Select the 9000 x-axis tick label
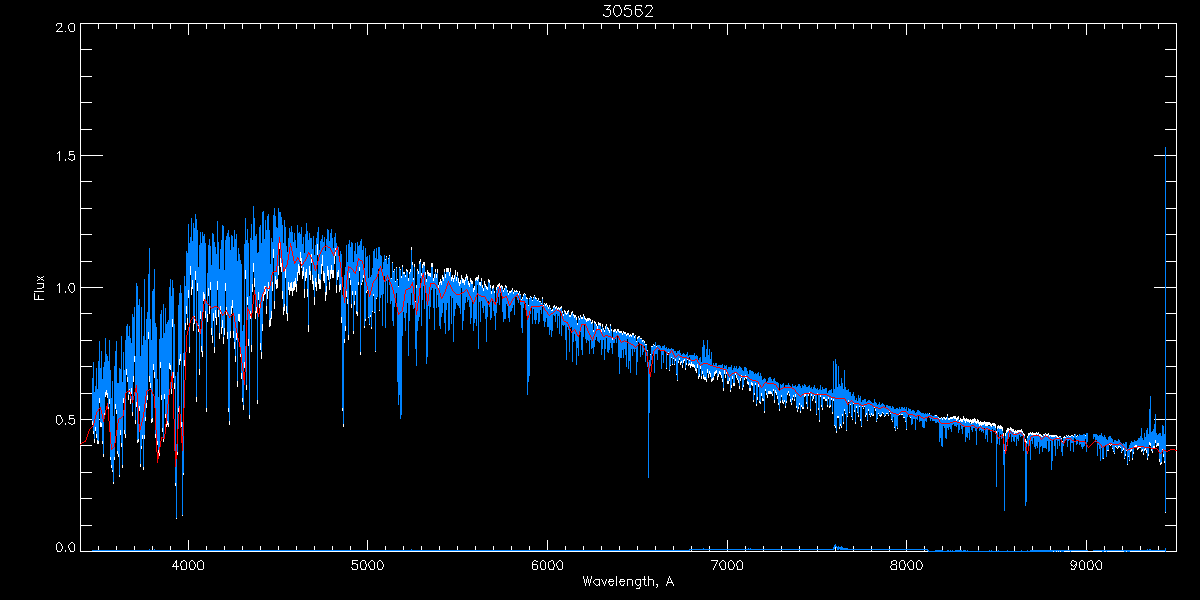The image size is (1200, 600). (1086, 565)
